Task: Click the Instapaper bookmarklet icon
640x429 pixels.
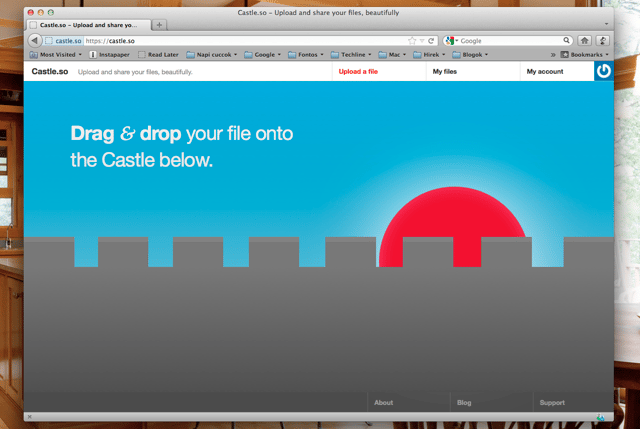Action: point(93,54)
